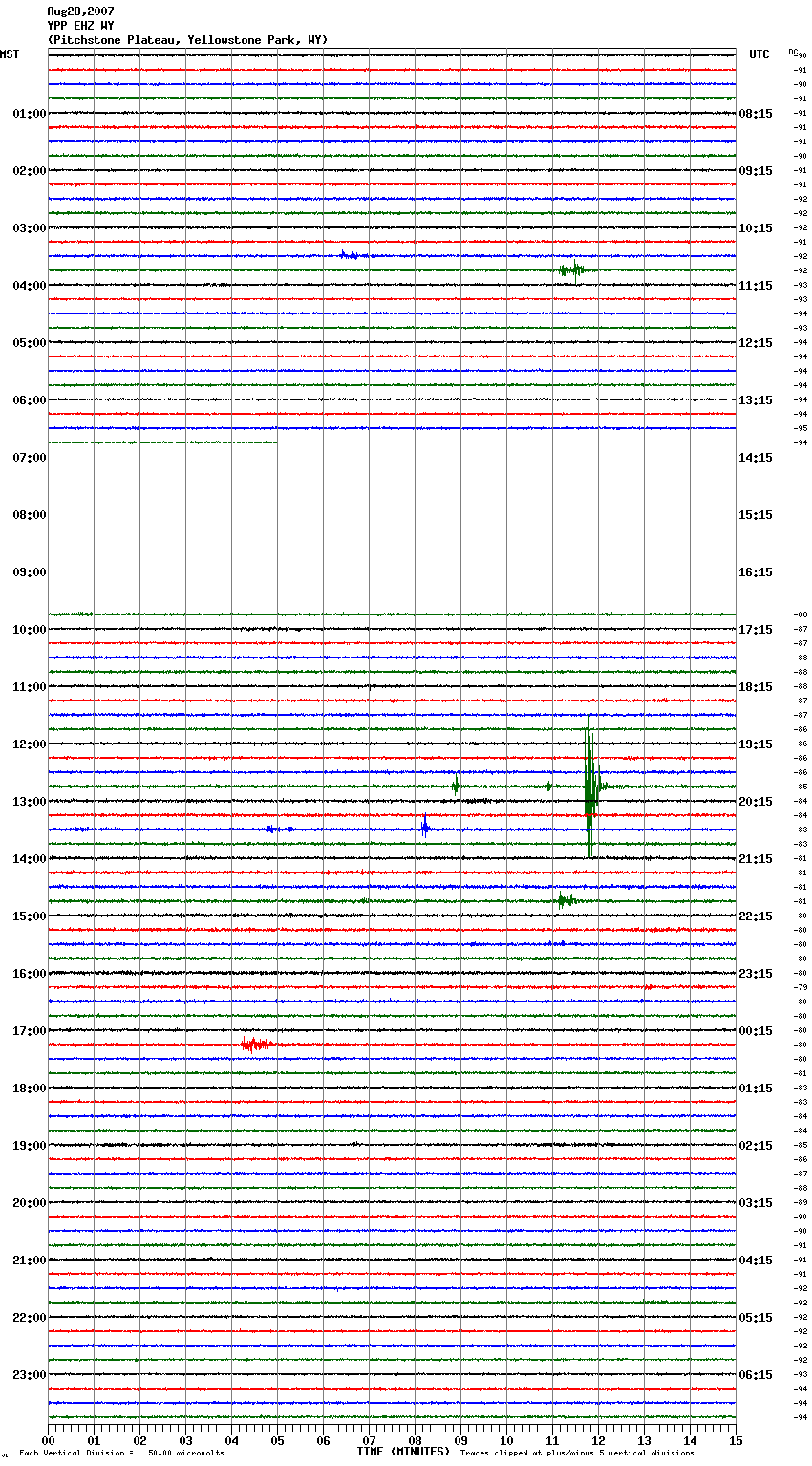Click the 03:15 UTC time label
812x1466 pixels.
[756, 1203]
